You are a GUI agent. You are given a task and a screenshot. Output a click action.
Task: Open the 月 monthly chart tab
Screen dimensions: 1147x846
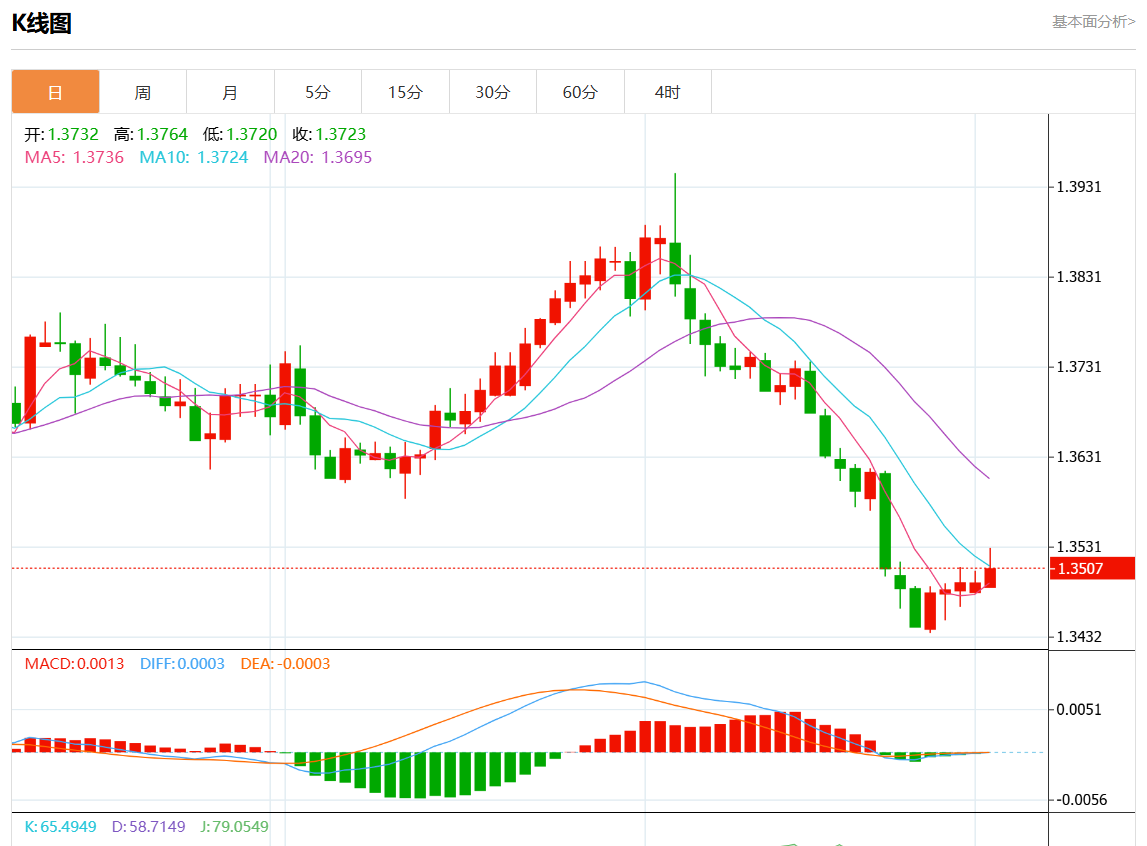[x=230, y=92]
